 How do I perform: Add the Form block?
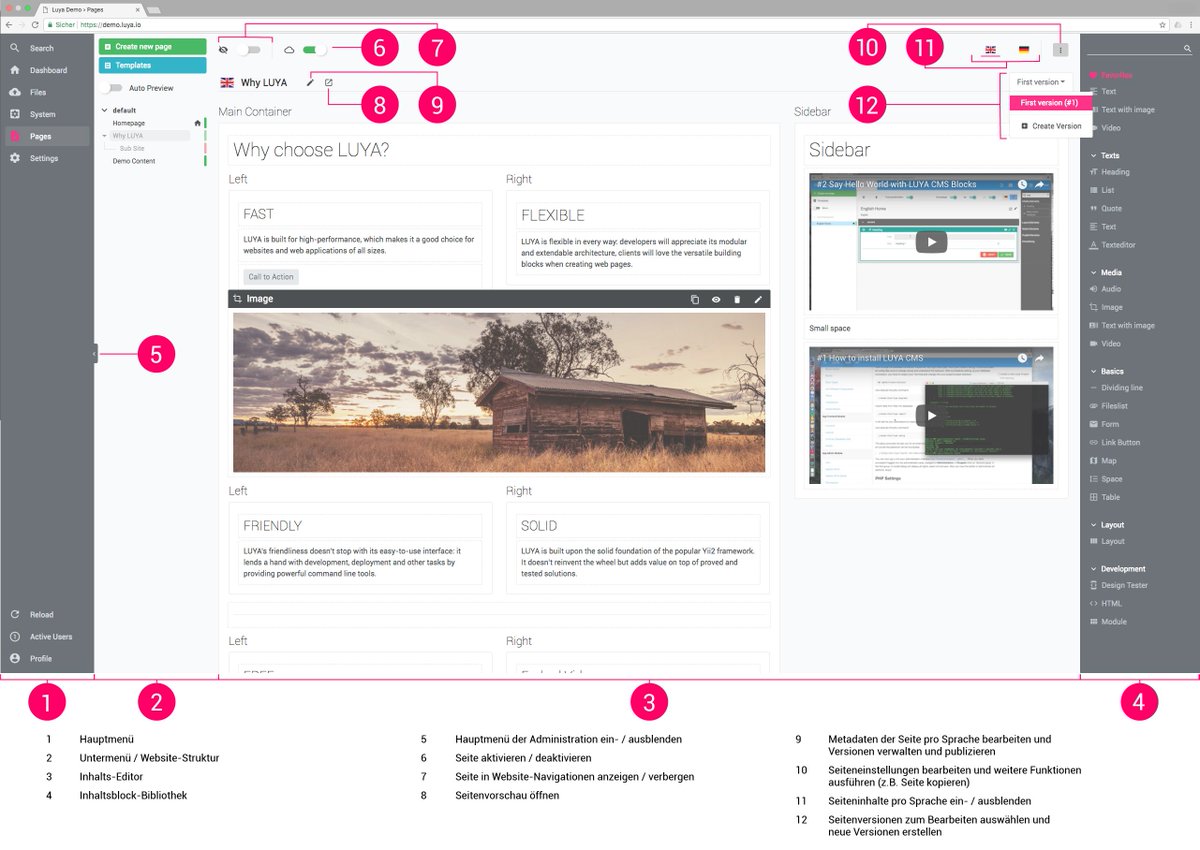click(x=1110, y=424)
